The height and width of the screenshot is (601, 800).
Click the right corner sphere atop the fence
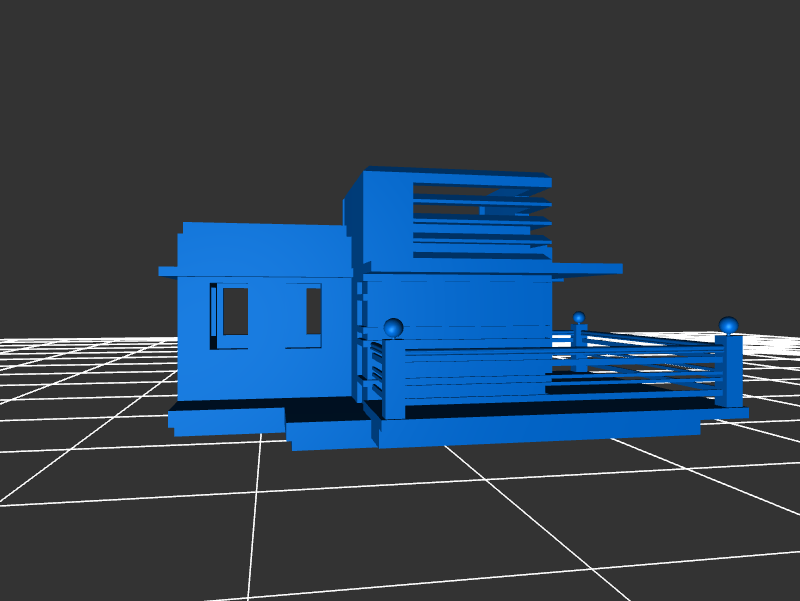(x=728, y=325)
